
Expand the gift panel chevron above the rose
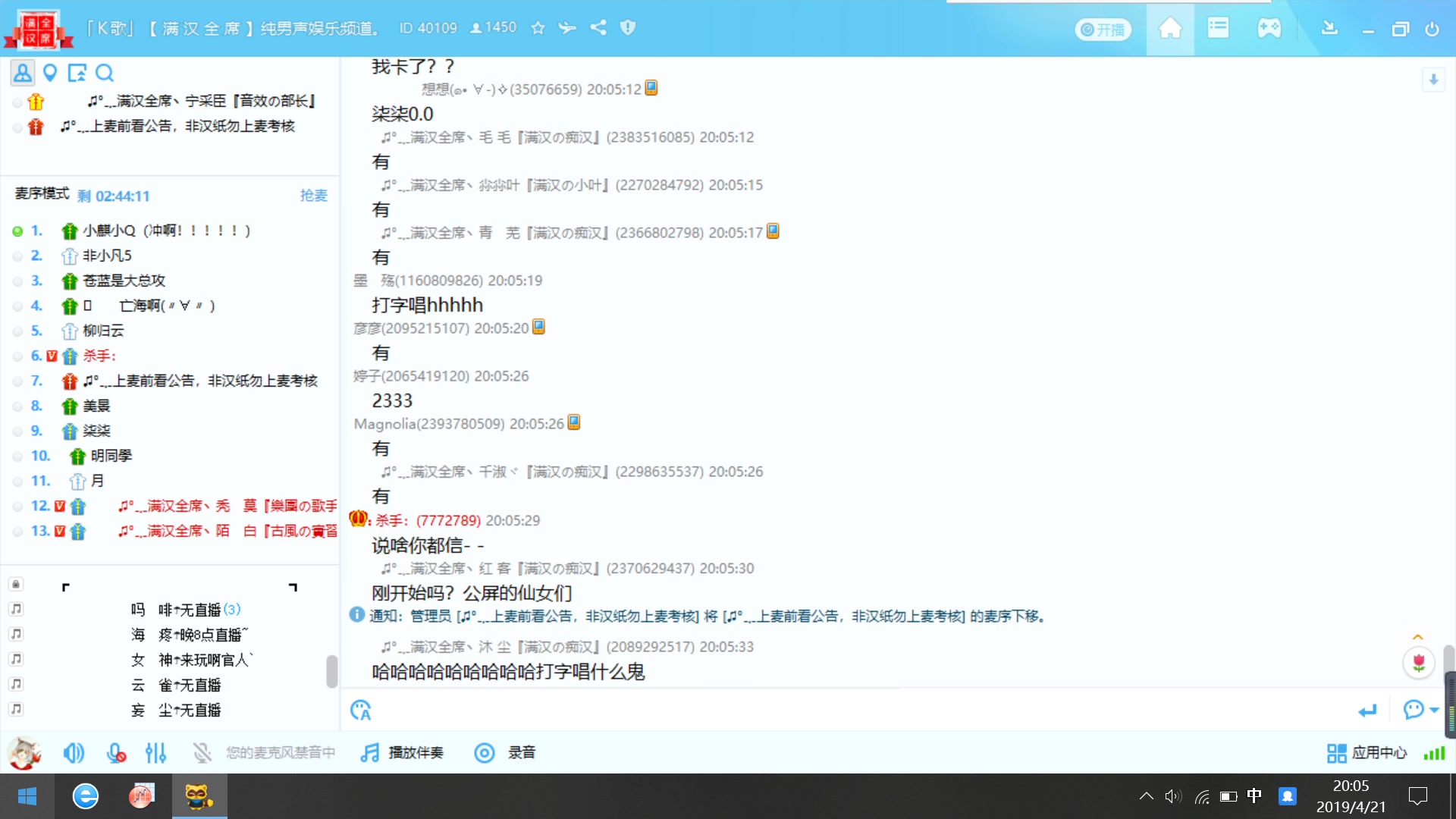click(x=1417, y=637)
